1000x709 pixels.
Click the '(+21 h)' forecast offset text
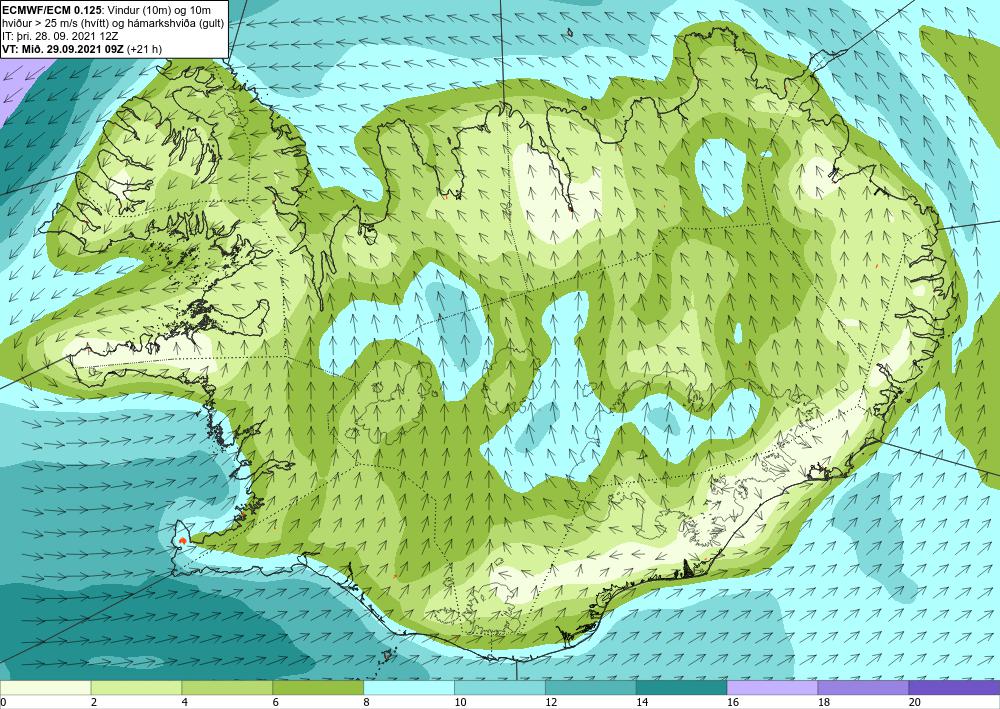coord(144,48)
